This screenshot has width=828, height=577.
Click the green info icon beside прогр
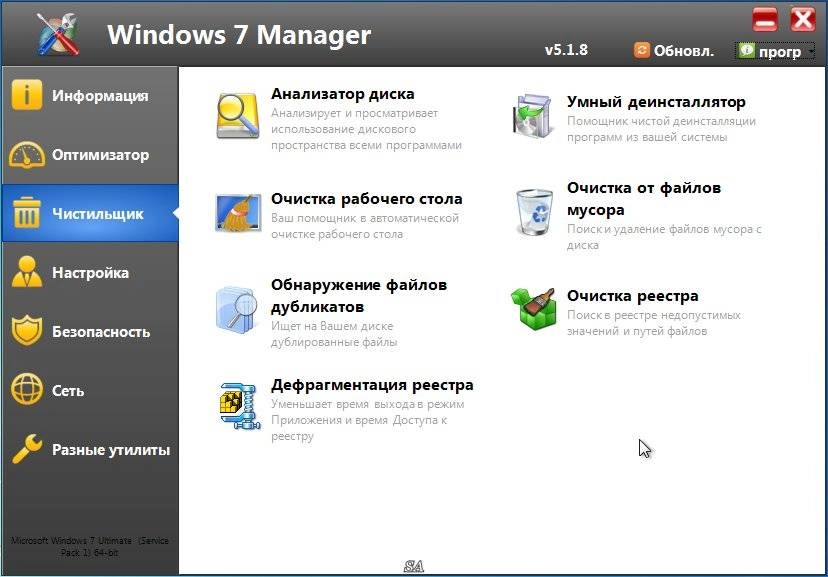(x=746, y=50)
